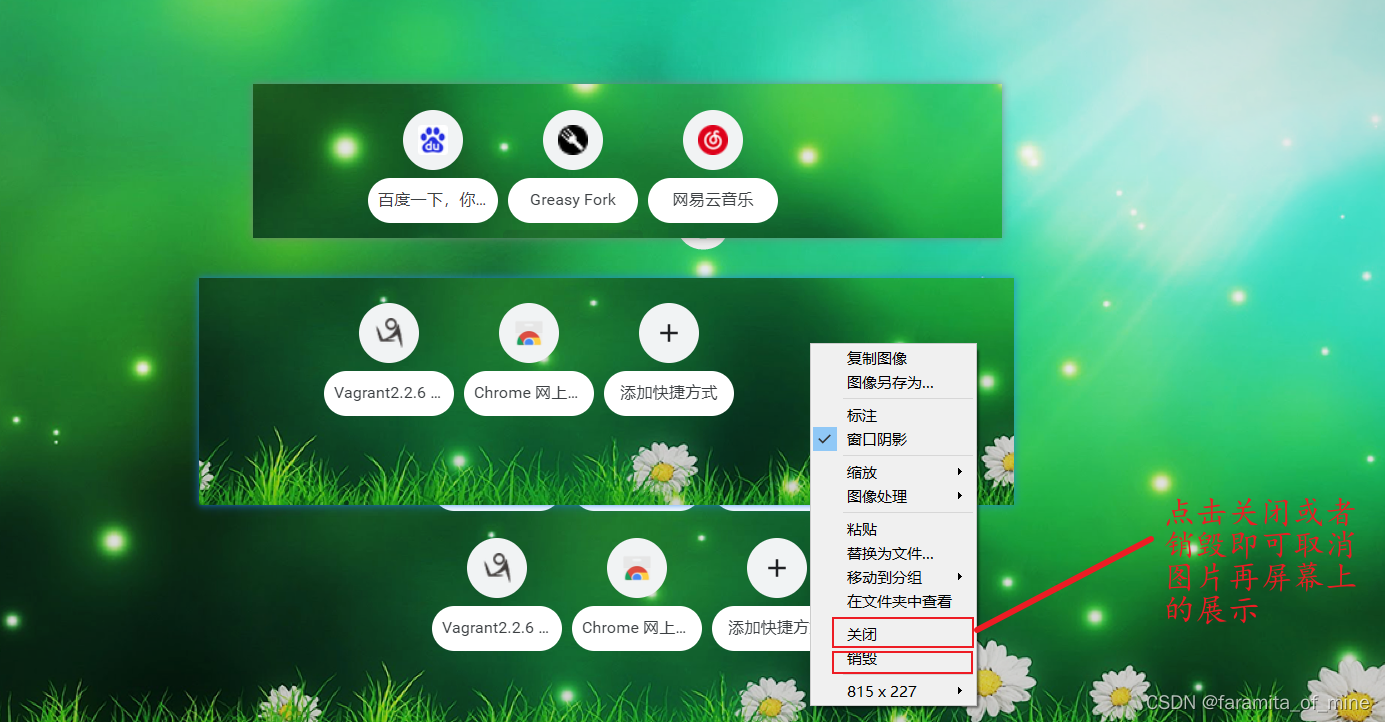Screen dimensions: 1385x722
Task: Choose 粘贴 from the context menu
Action: [893, 529]
